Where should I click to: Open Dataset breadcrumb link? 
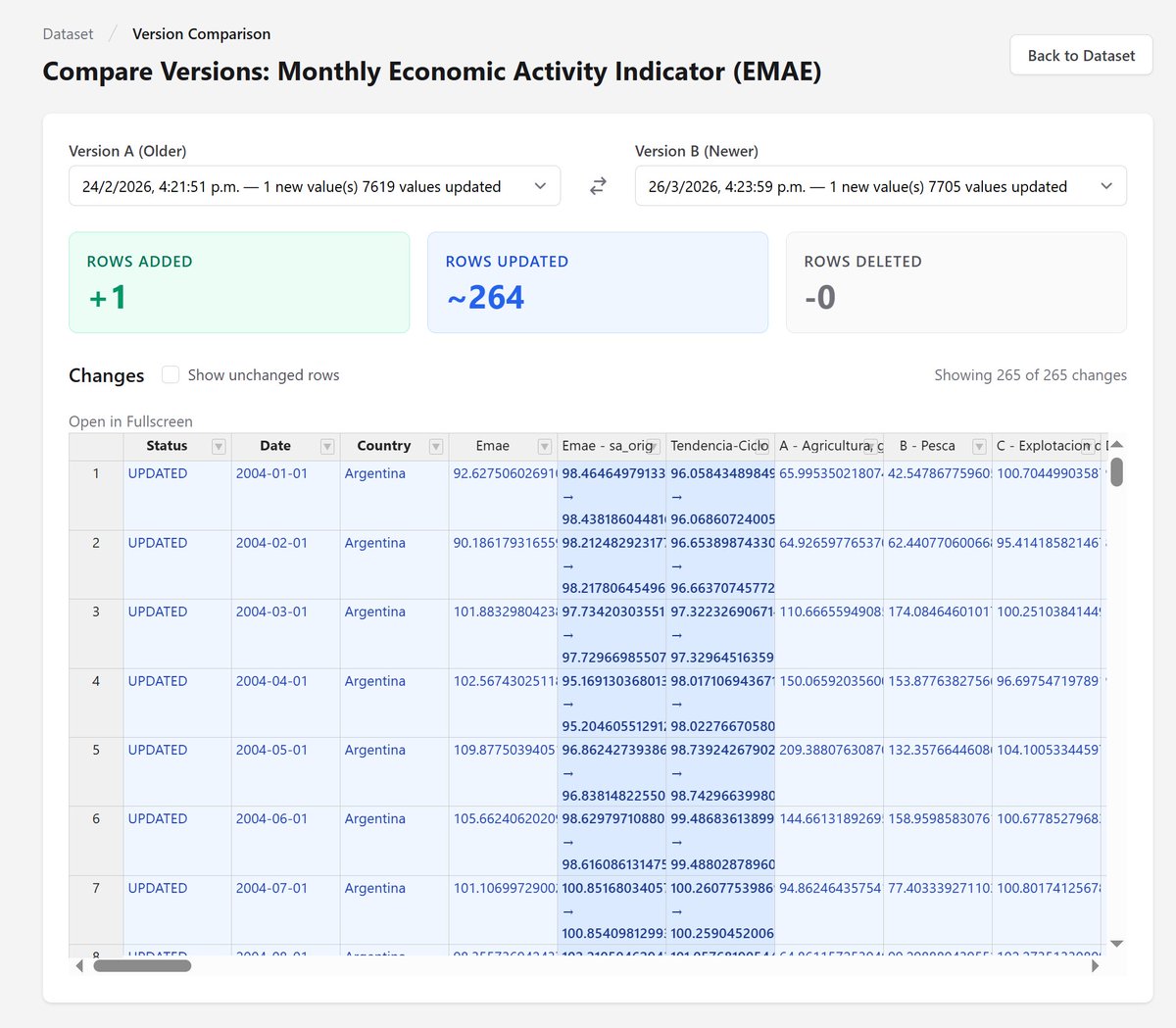point(69,34)
